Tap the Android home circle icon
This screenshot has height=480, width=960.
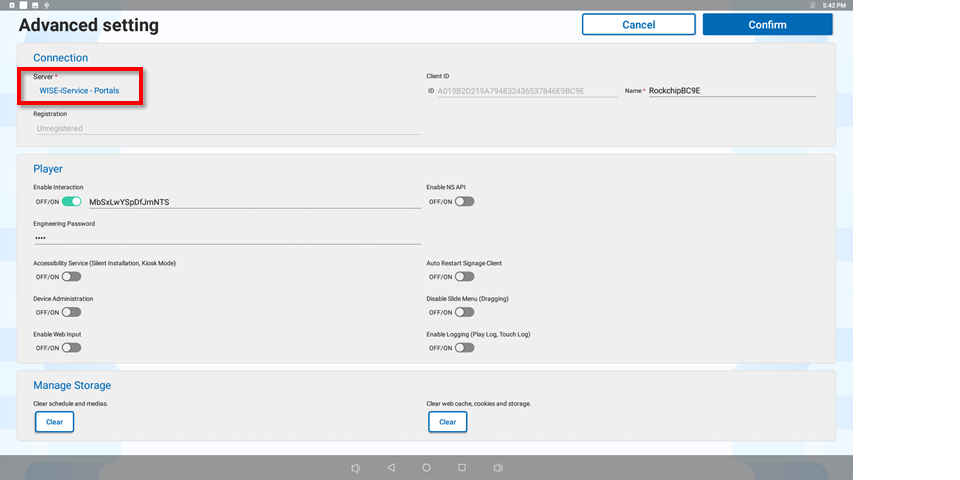coord(426,467)
